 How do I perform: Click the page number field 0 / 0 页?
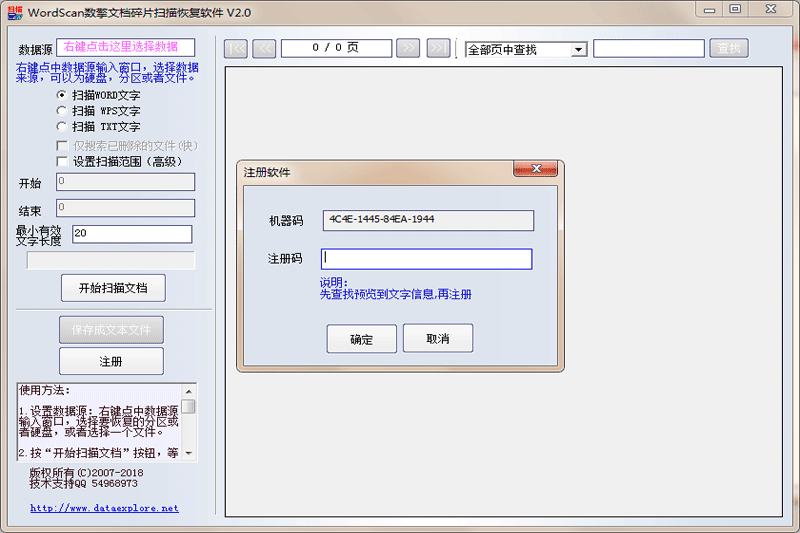[x=337, y=48]
